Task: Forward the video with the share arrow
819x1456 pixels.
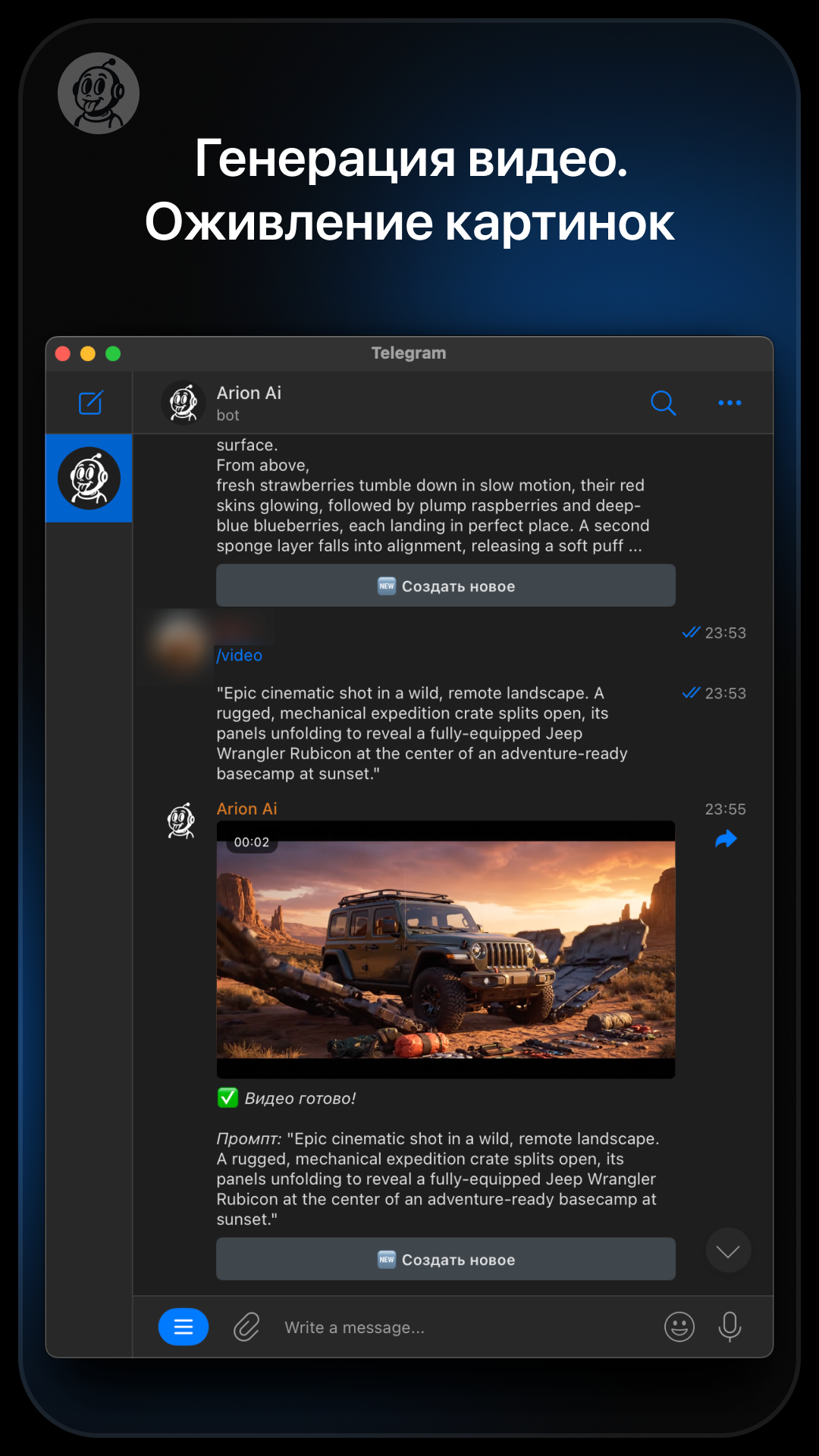Action: (x=726, y=839)
